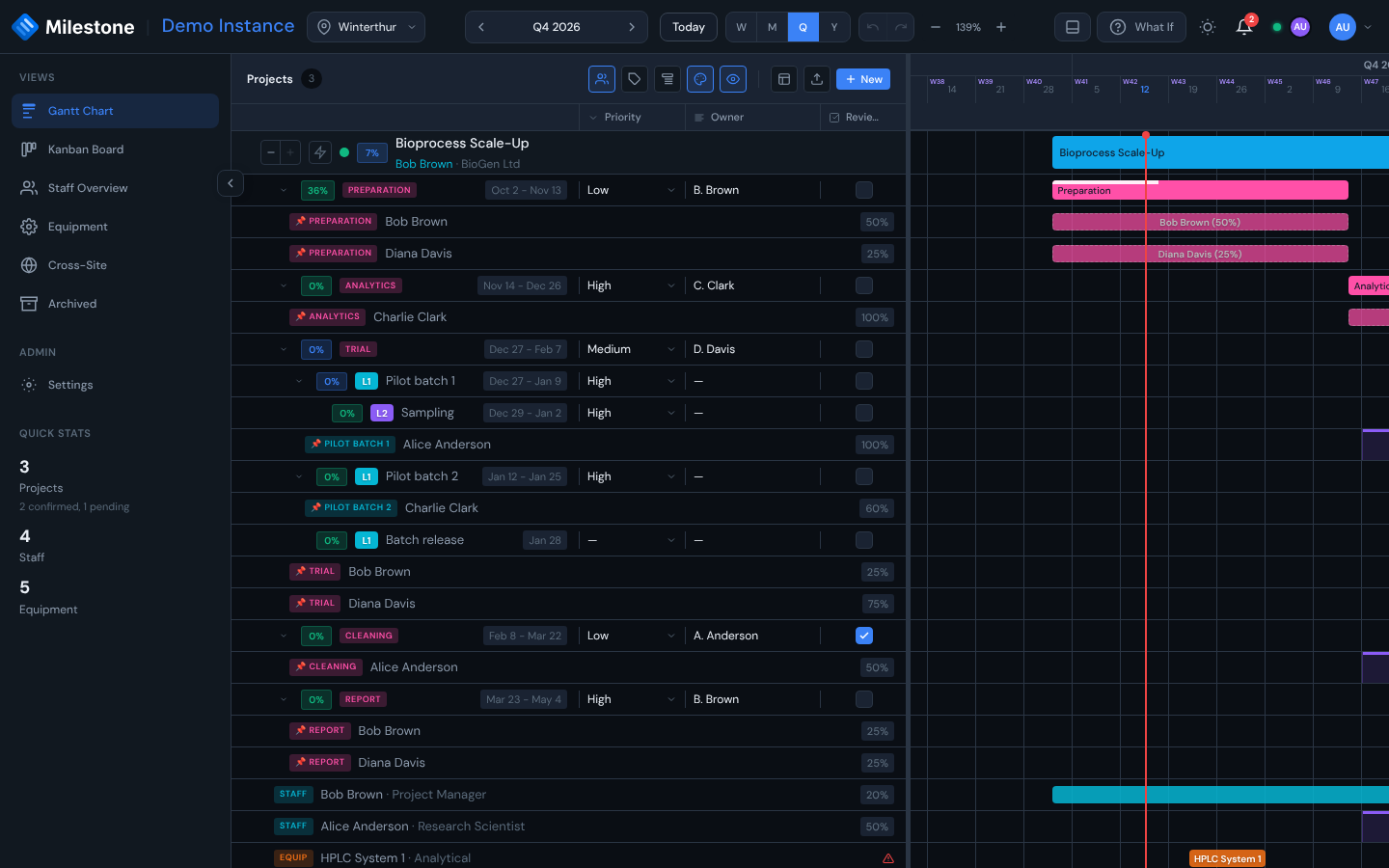The width and height of the screenshot is (1389, 868).
Task: Check review box for Analytics row
Action: (x=864, y=285)
